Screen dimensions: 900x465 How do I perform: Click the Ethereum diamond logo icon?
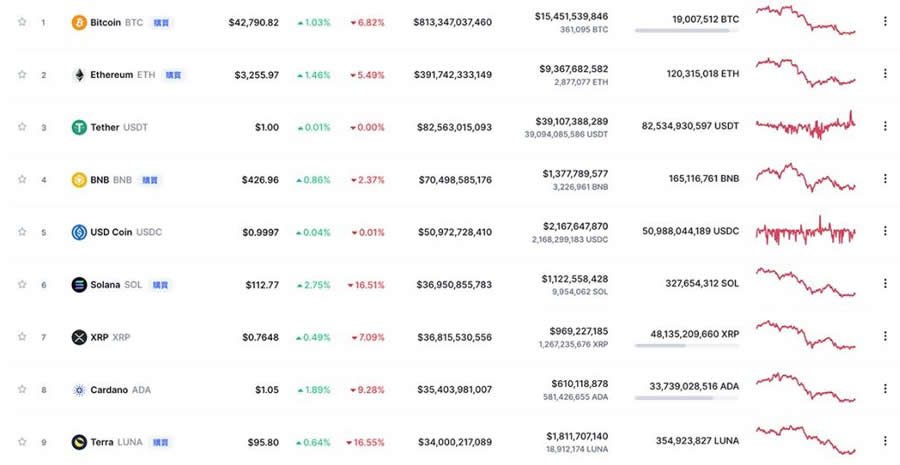click(79, 75)
